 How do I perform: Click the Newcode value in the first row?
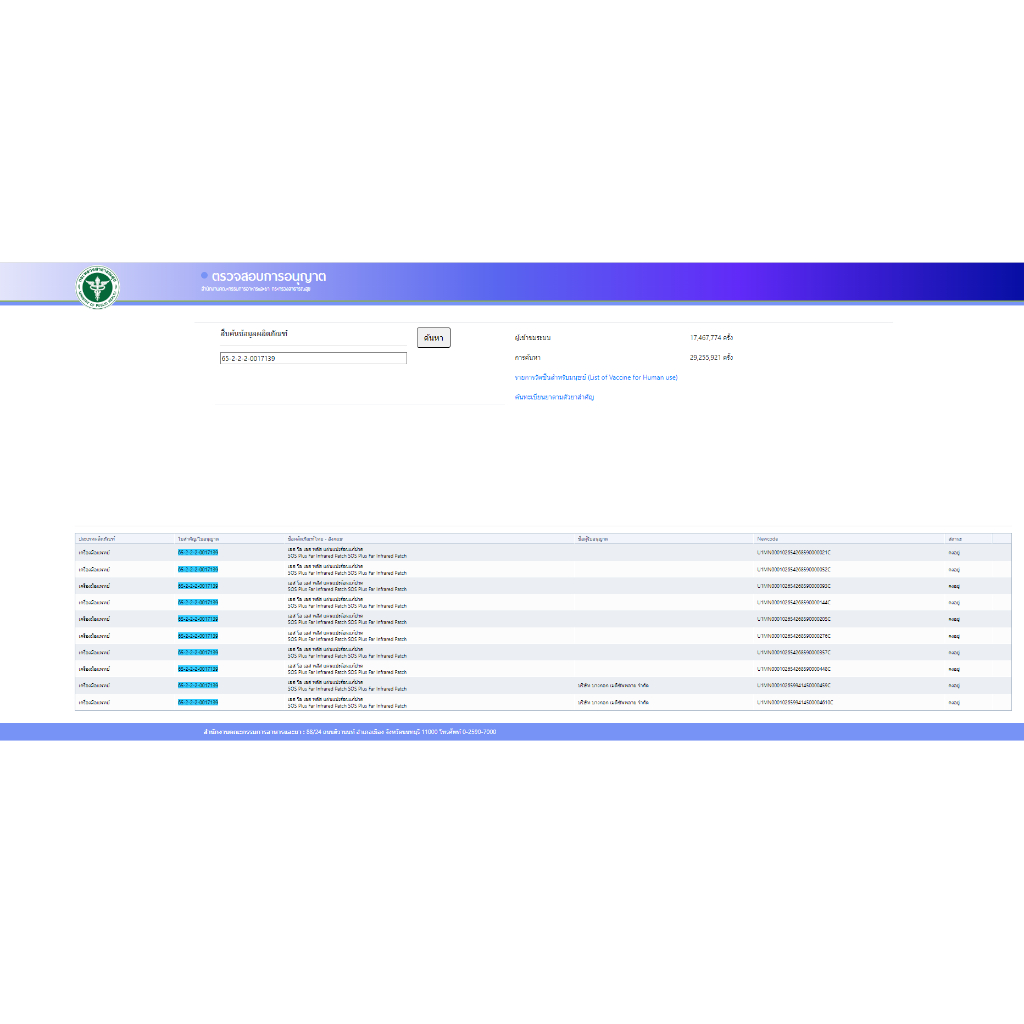(x=794, y=552)
